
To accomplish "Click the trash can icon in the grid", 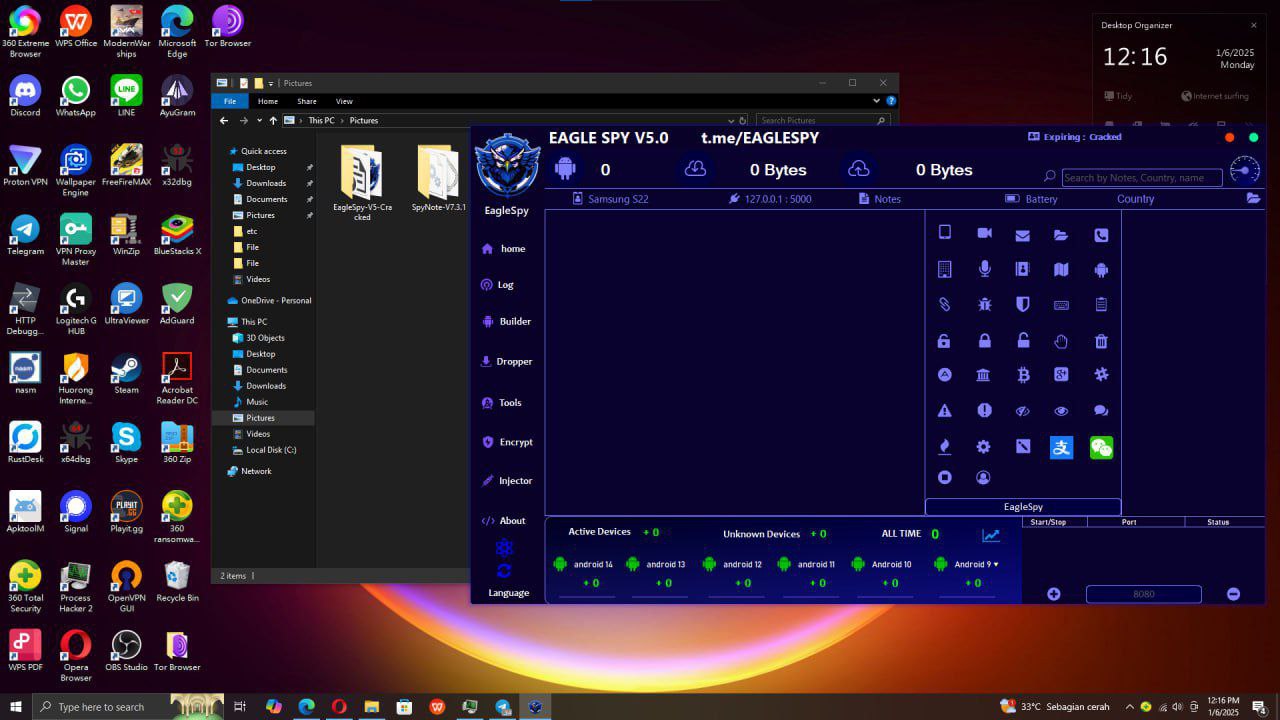I will point(1101,341).
